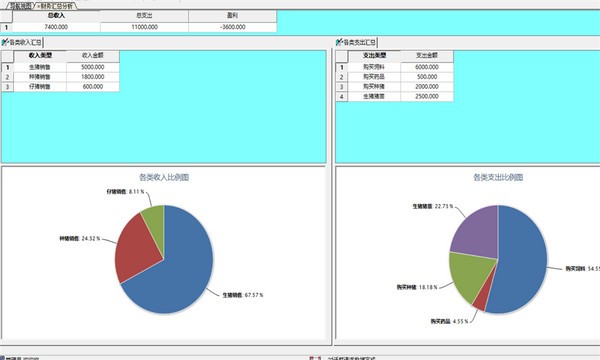Click the pin icon beside 各类支出汇总
Image resolution: width=600 pixels, height=360 pixels.
tap(339, 42)
